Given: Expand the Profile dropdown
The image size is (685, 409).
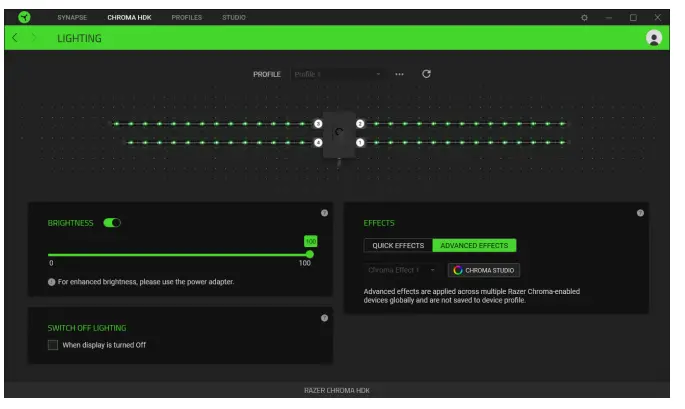Looking at the screenshot, I should (x=337, y=74).
